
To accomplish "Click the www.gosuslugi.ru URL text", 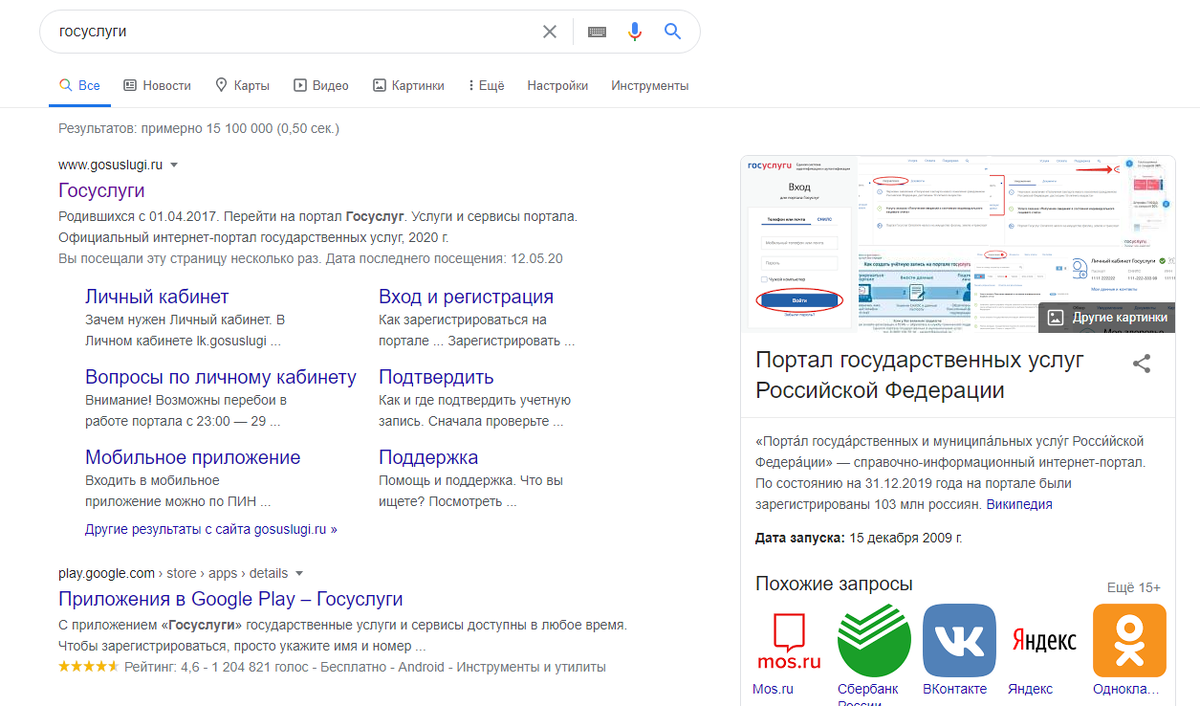I will click(x=110, y=165).
